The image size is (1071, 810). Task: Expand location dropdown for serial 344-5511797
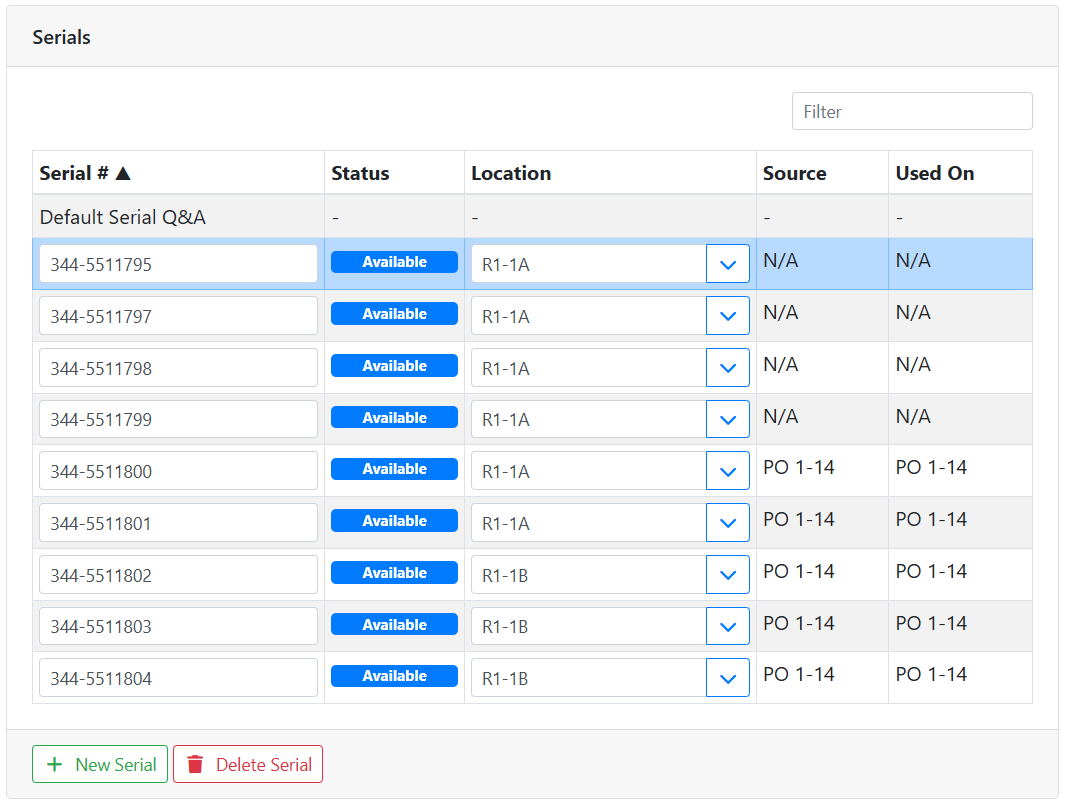tap(727, 316)
